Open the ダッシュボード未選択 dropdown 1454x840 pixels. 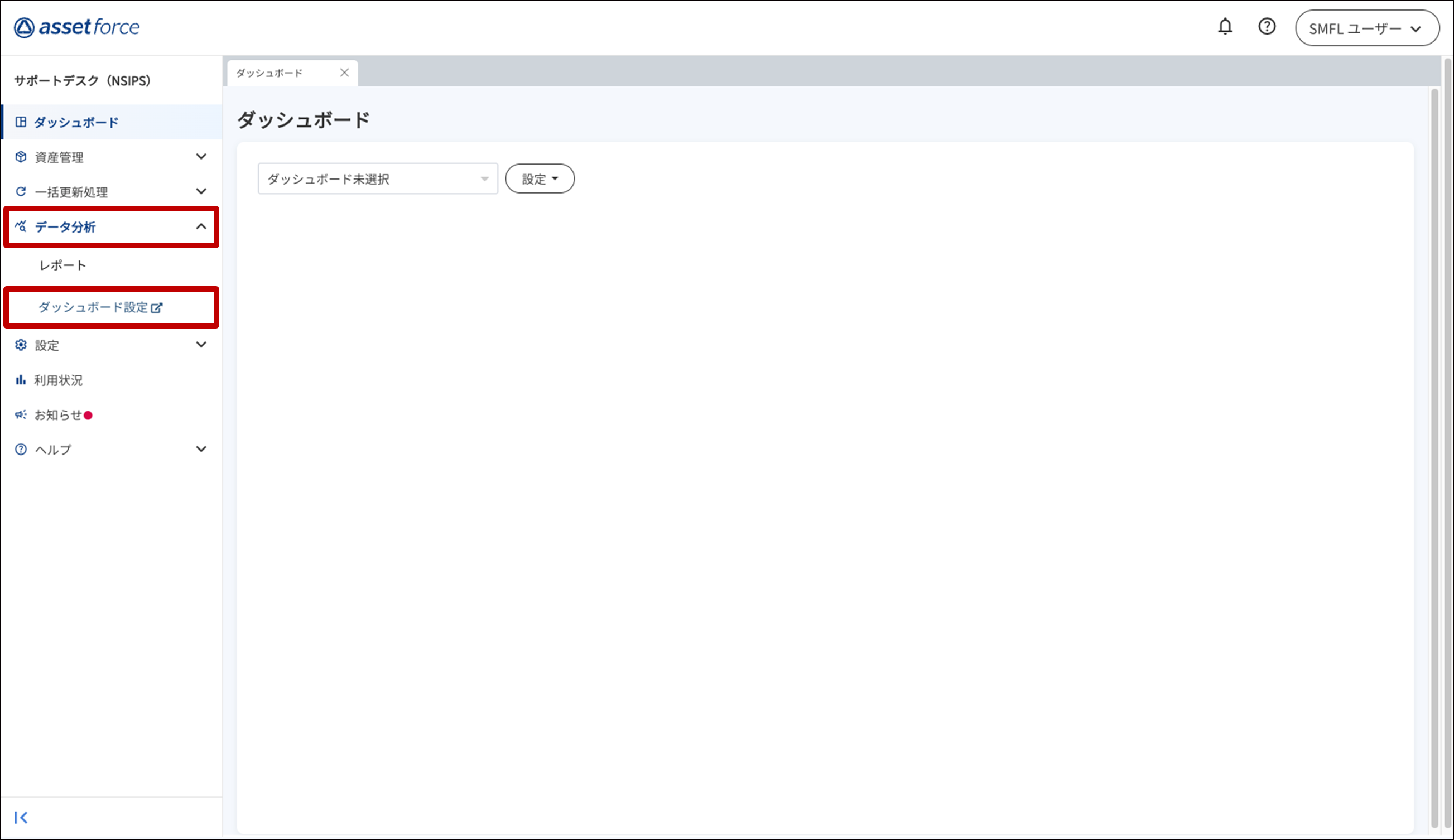point(378,179)
